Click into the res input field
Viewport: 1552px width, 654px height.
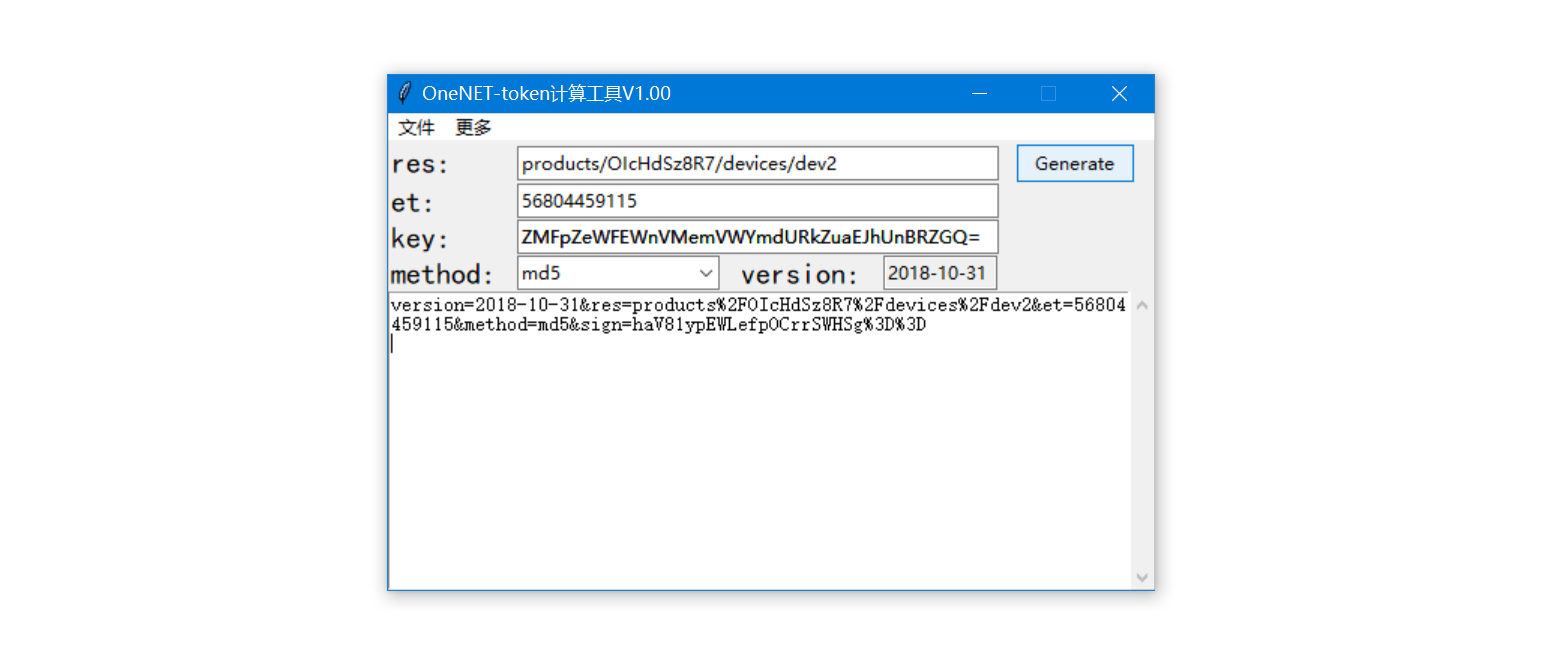(757, 164)
